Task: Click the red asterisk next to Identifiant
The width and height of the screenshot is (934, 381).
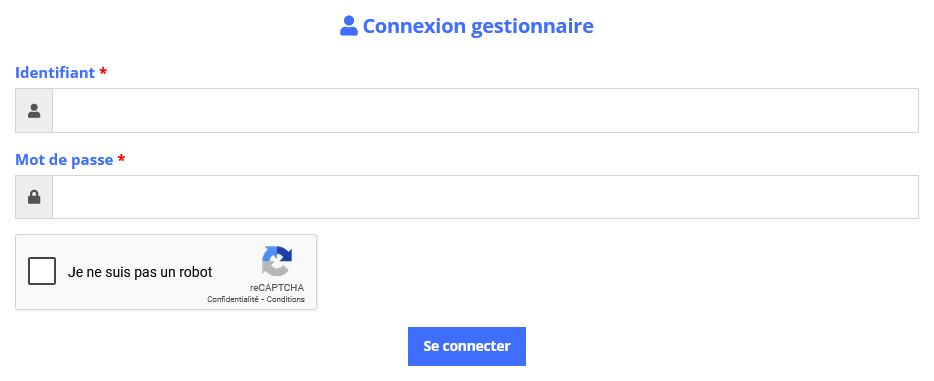Action: 103,73
